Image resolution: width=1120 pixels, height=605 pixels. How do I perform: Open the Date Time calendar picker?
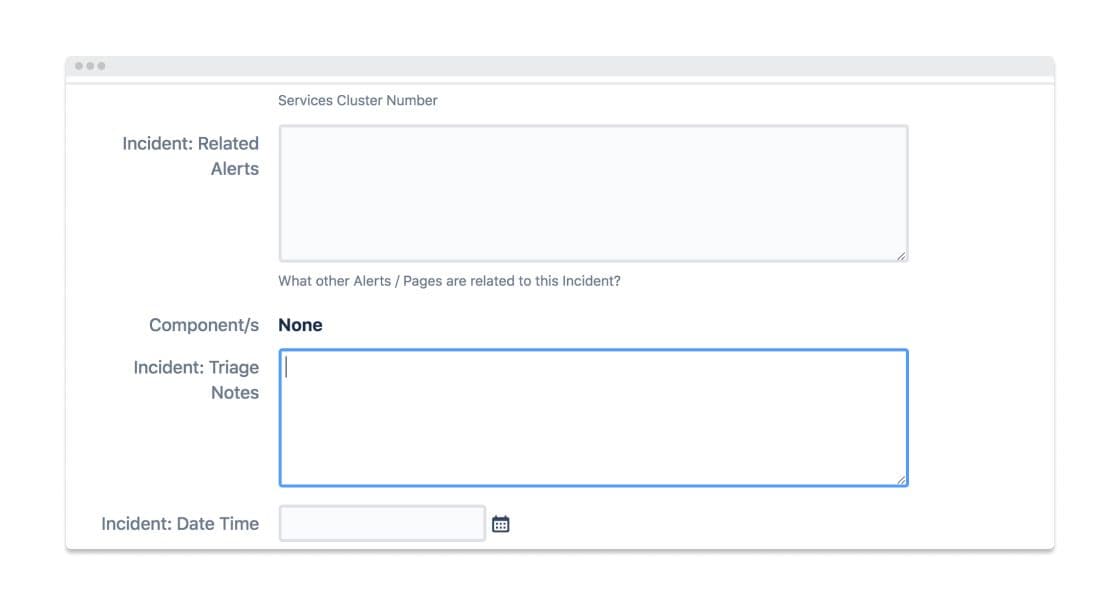pos(501,524)
